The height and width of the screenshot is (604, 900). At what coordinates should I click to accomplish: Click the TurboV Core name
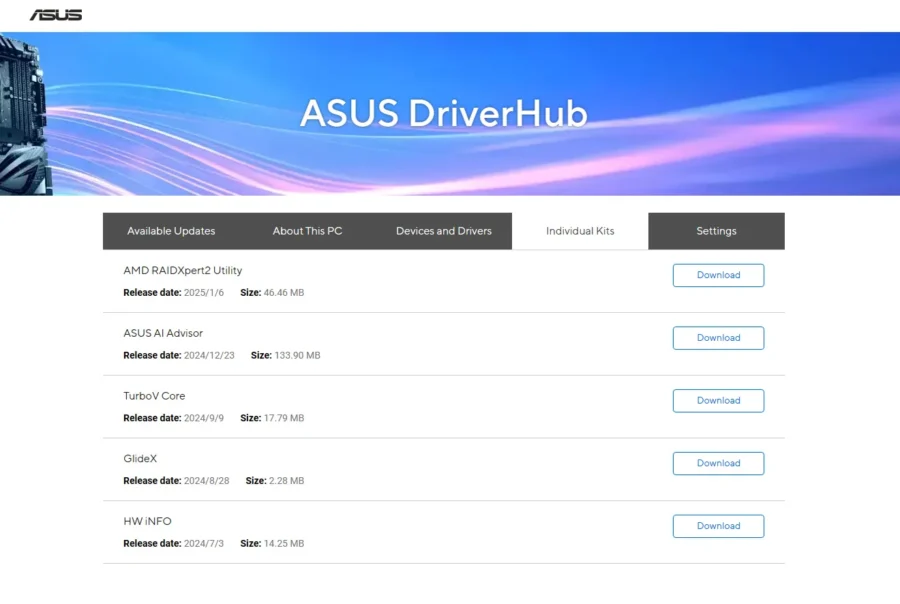(154, 396)
